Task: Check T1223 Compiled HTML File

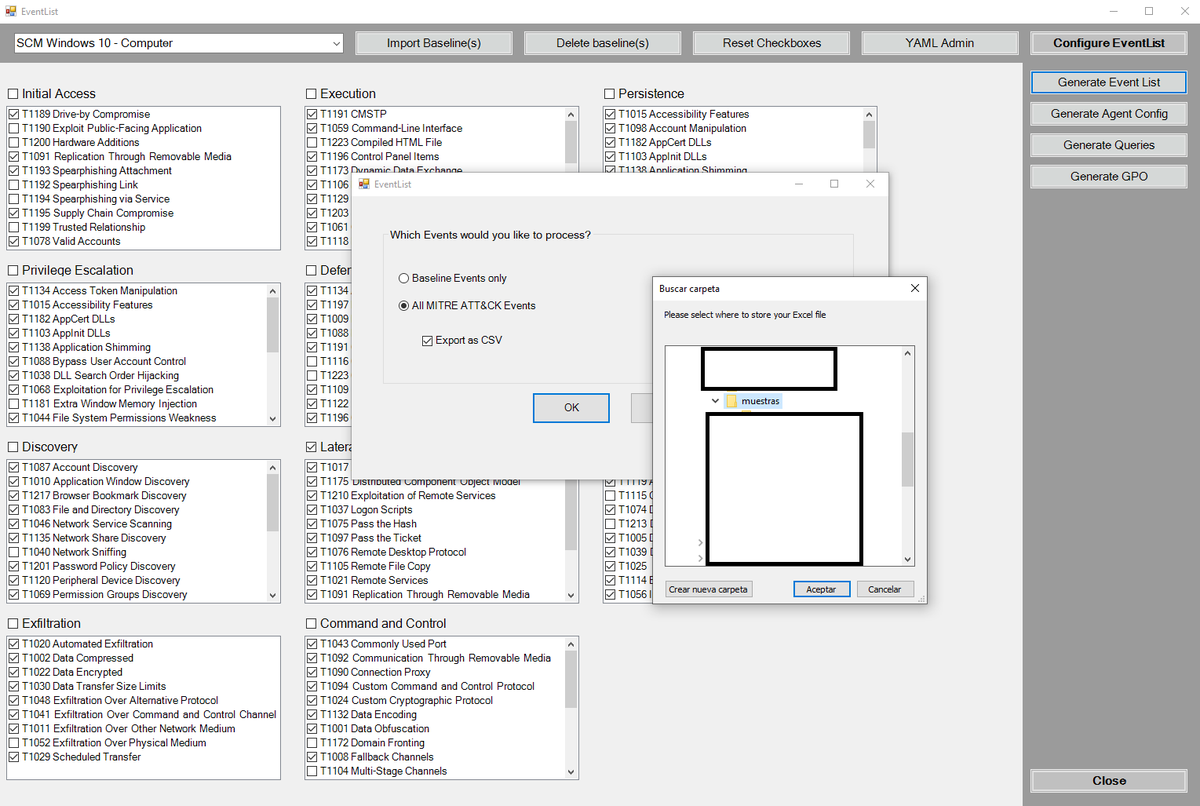Action: [x=312, y=143]
